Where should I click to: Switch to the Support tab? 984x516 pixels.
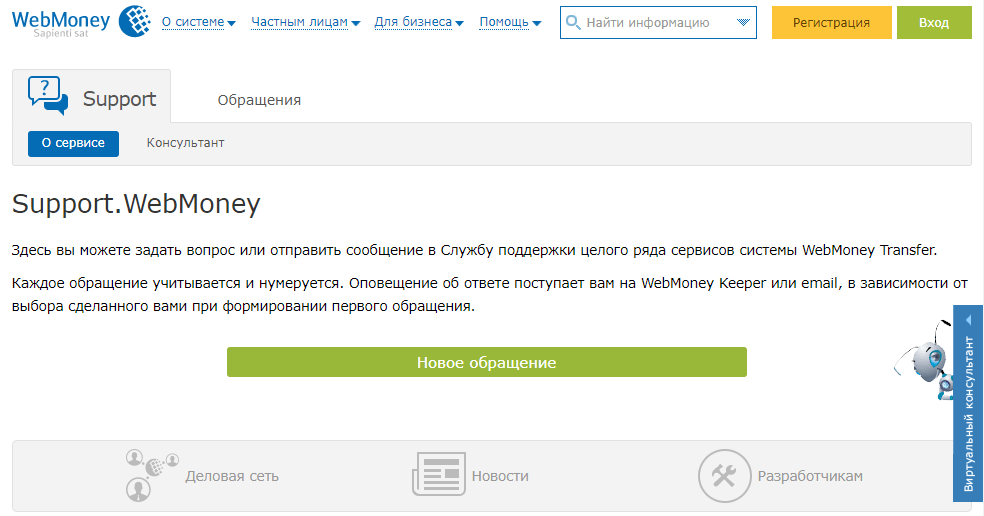[x=92, y=96]
